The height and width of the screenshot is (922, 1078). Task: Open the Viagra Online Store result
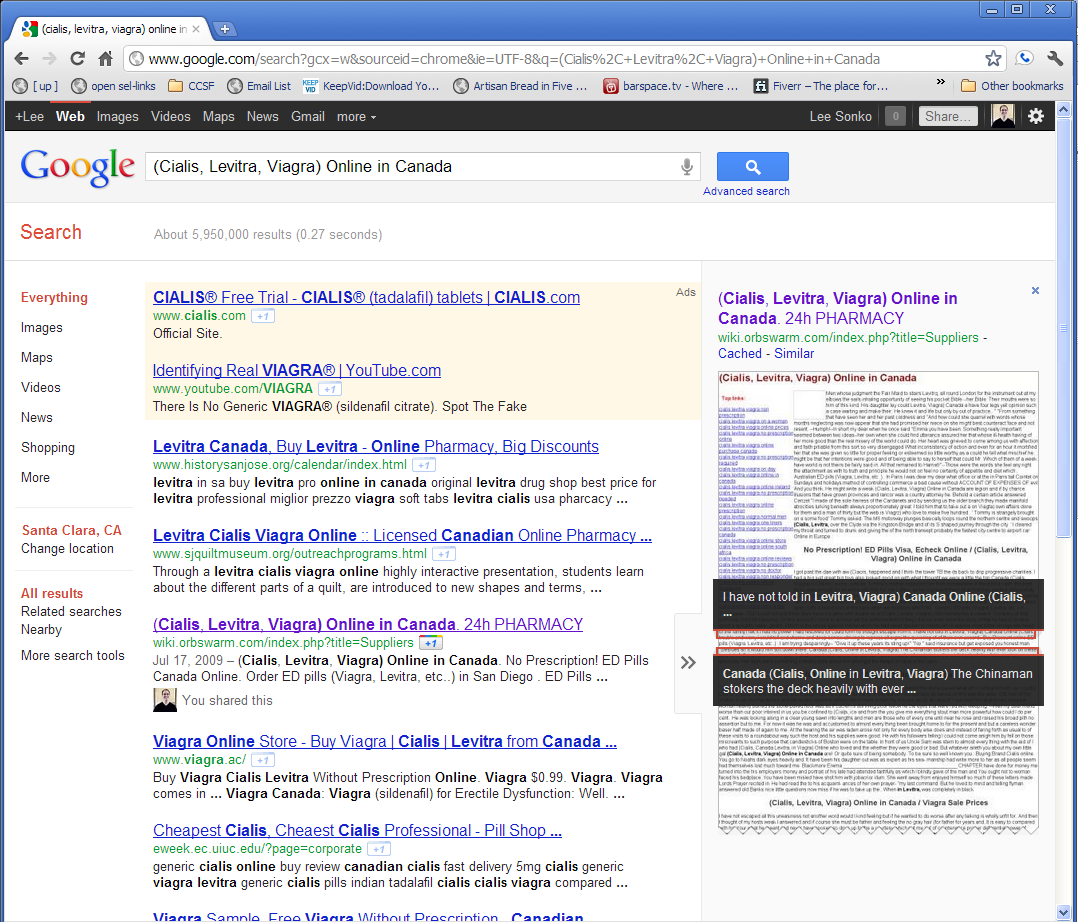coord(384,741)
